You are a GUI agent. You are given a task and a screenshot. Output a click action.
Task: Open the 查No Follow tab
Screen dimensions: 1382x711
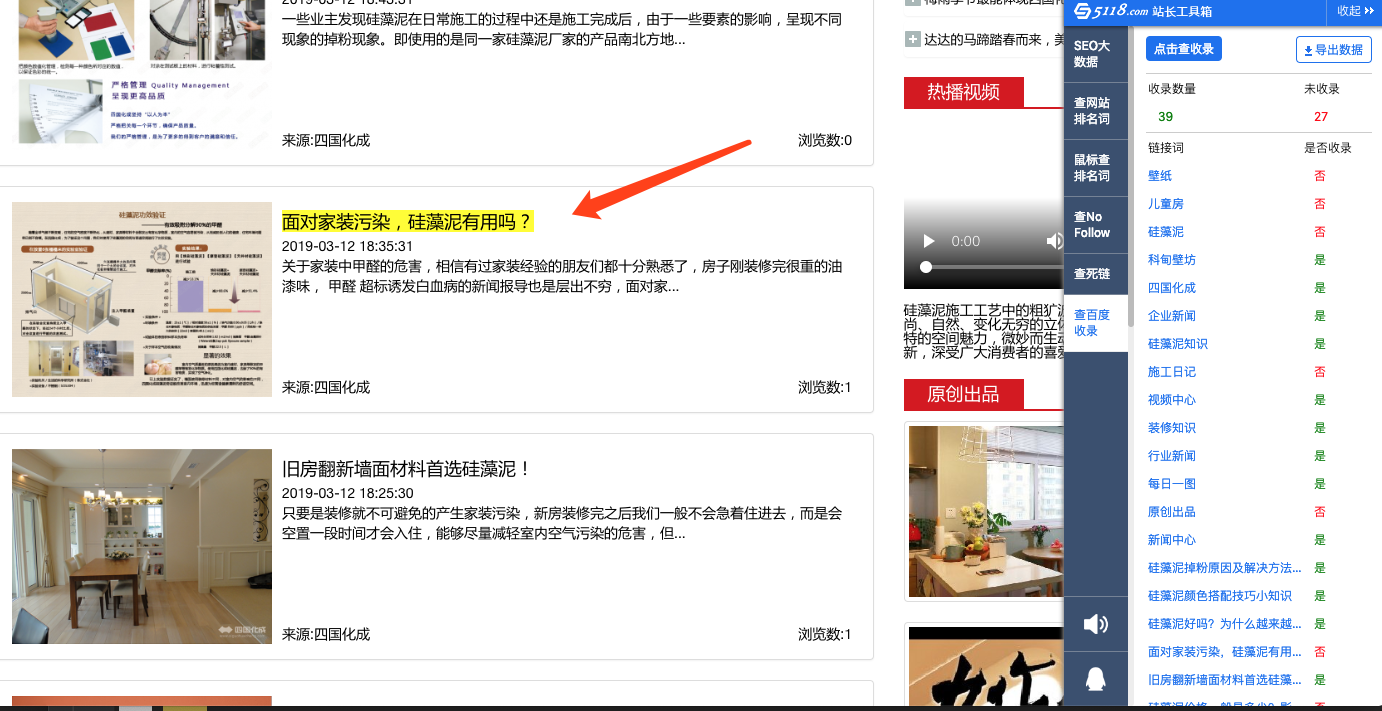pos(1091,225)
